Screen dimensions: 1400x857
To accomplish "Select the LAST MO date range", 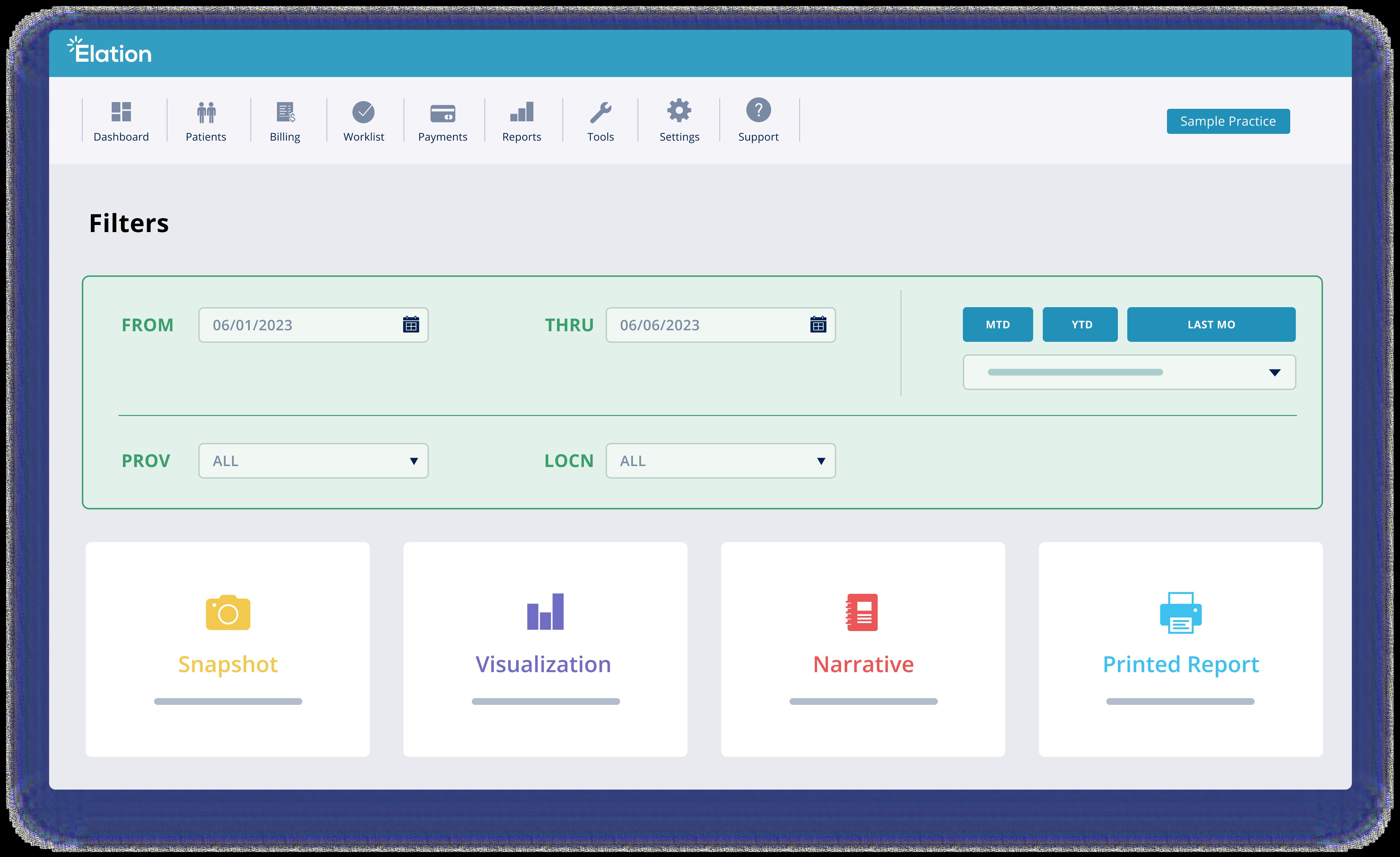I will click(x=1211, y=325).
